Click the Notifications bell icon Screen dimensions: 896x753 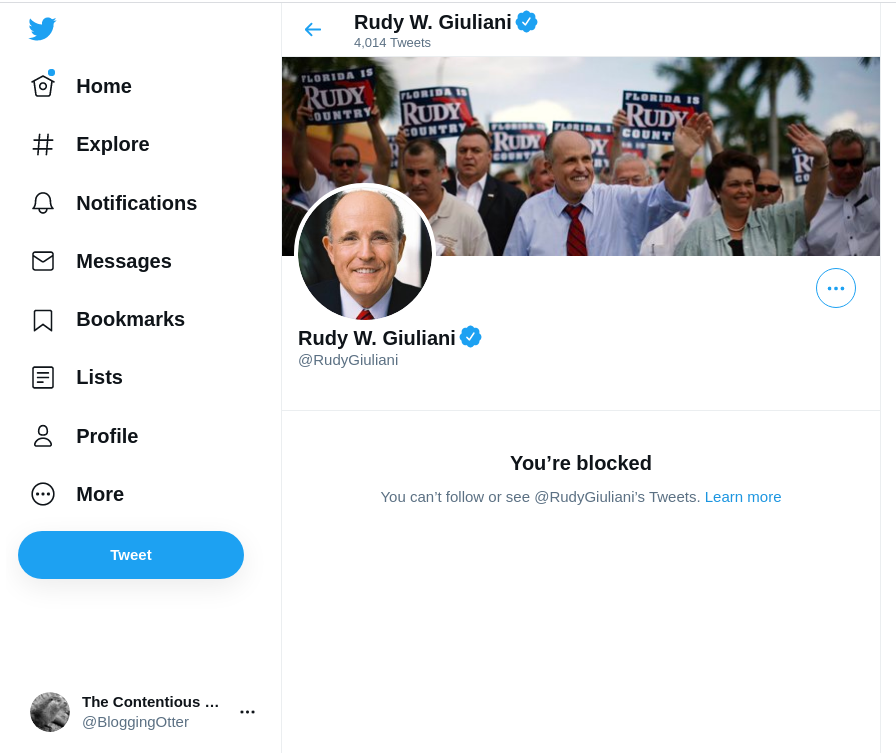42,203
